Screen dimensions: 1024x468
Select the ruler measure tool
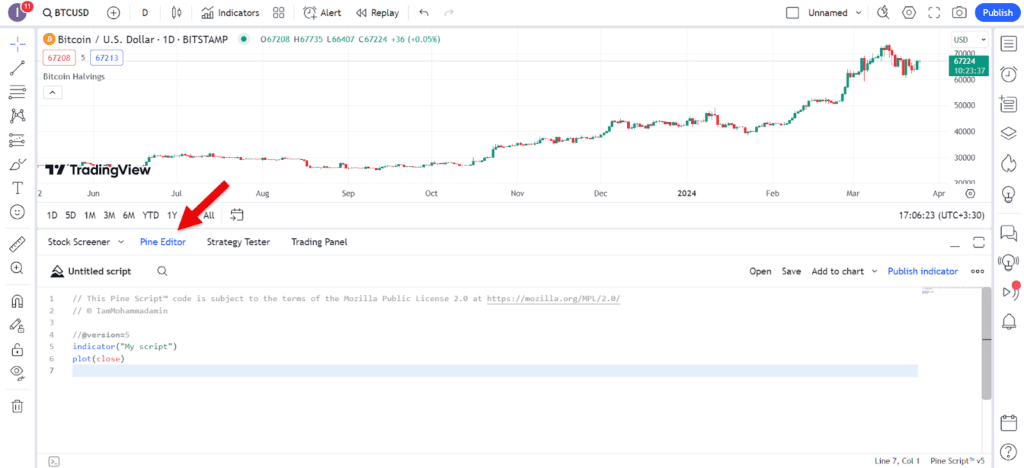(x=17, y=244)
